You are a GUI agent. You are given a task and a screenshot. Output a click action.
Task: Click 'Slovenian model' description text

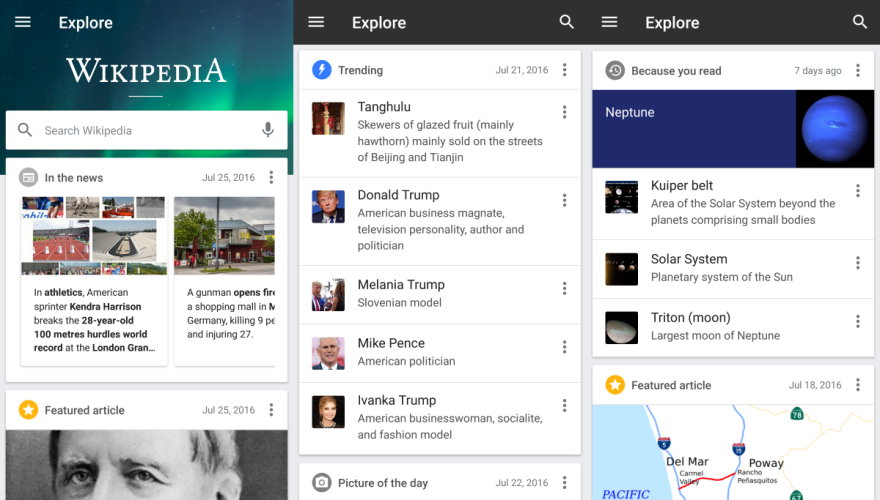coord(400,302)
